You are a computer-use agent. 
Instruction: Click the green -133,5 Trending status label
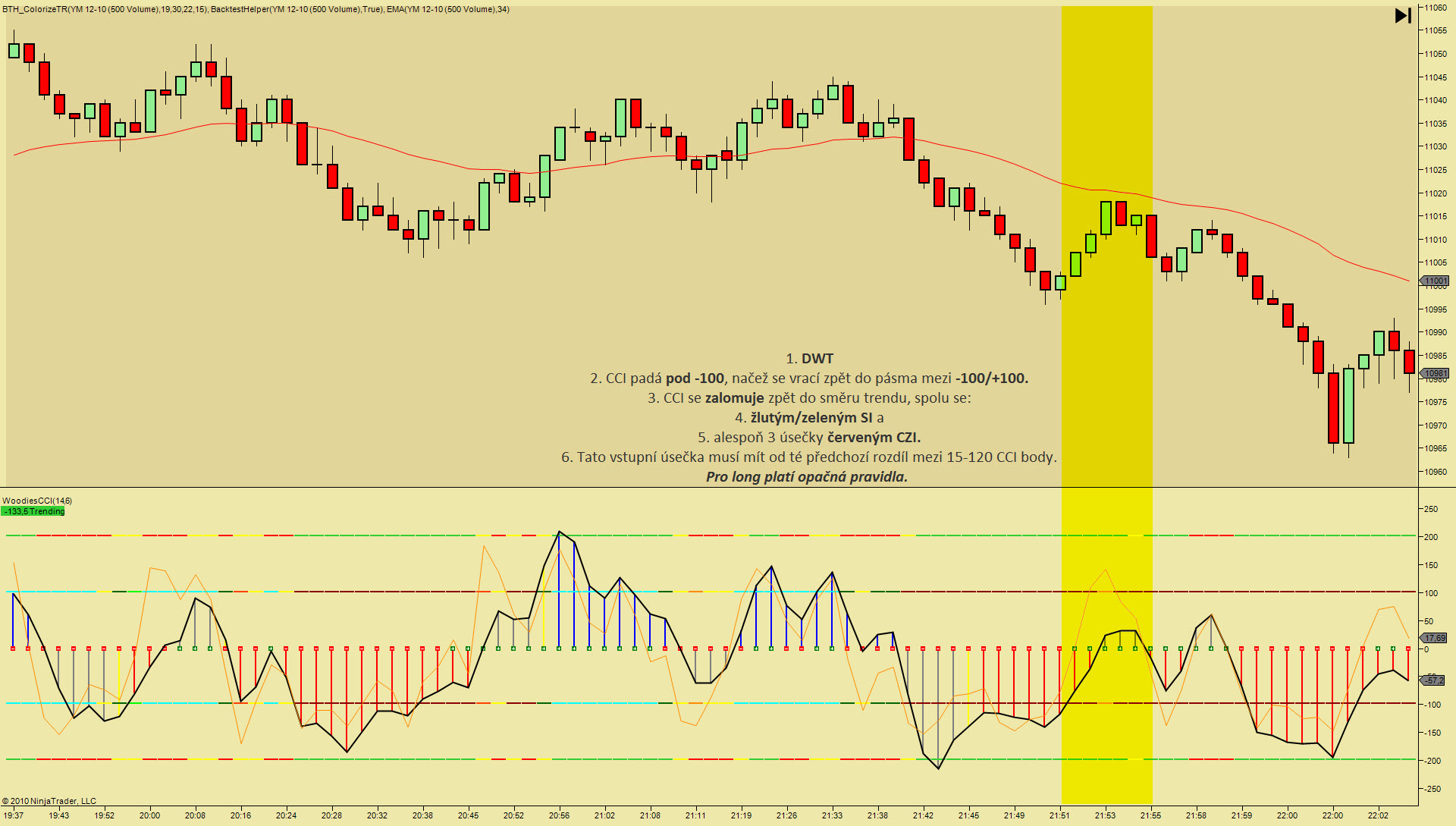[33, 511]
